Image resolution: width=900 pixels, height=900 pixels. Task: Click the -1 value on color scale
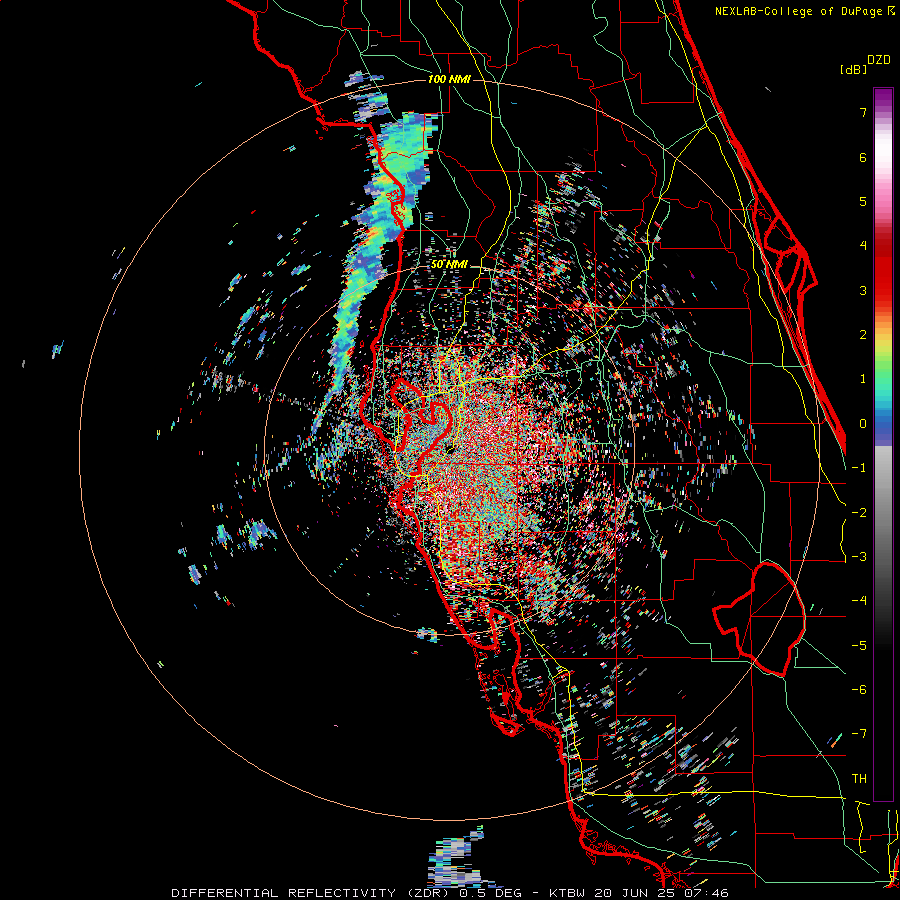click(859, 468)
